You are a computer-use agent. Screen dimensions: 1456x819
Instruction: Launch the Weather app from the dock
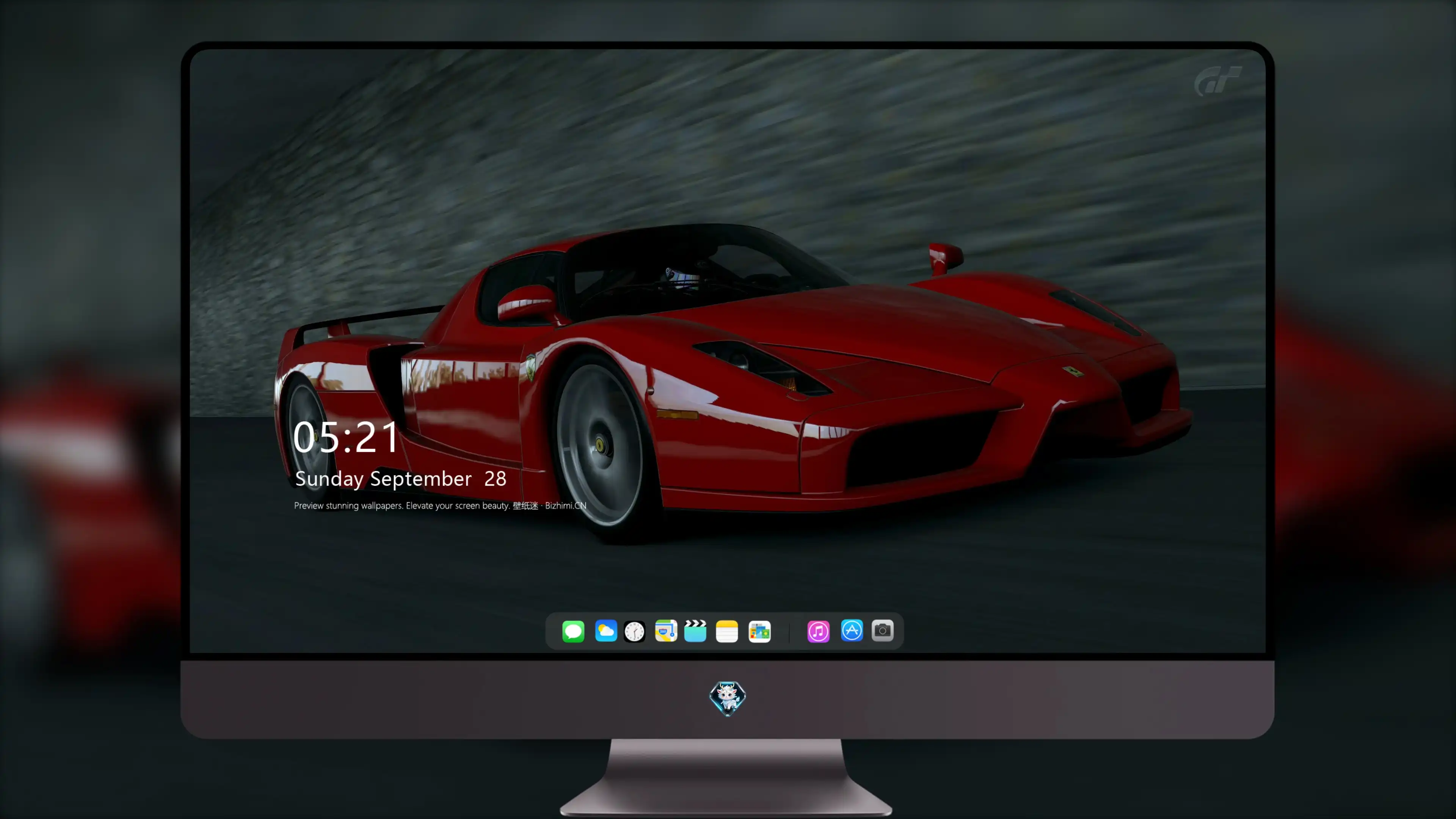(x=606, y=631)
